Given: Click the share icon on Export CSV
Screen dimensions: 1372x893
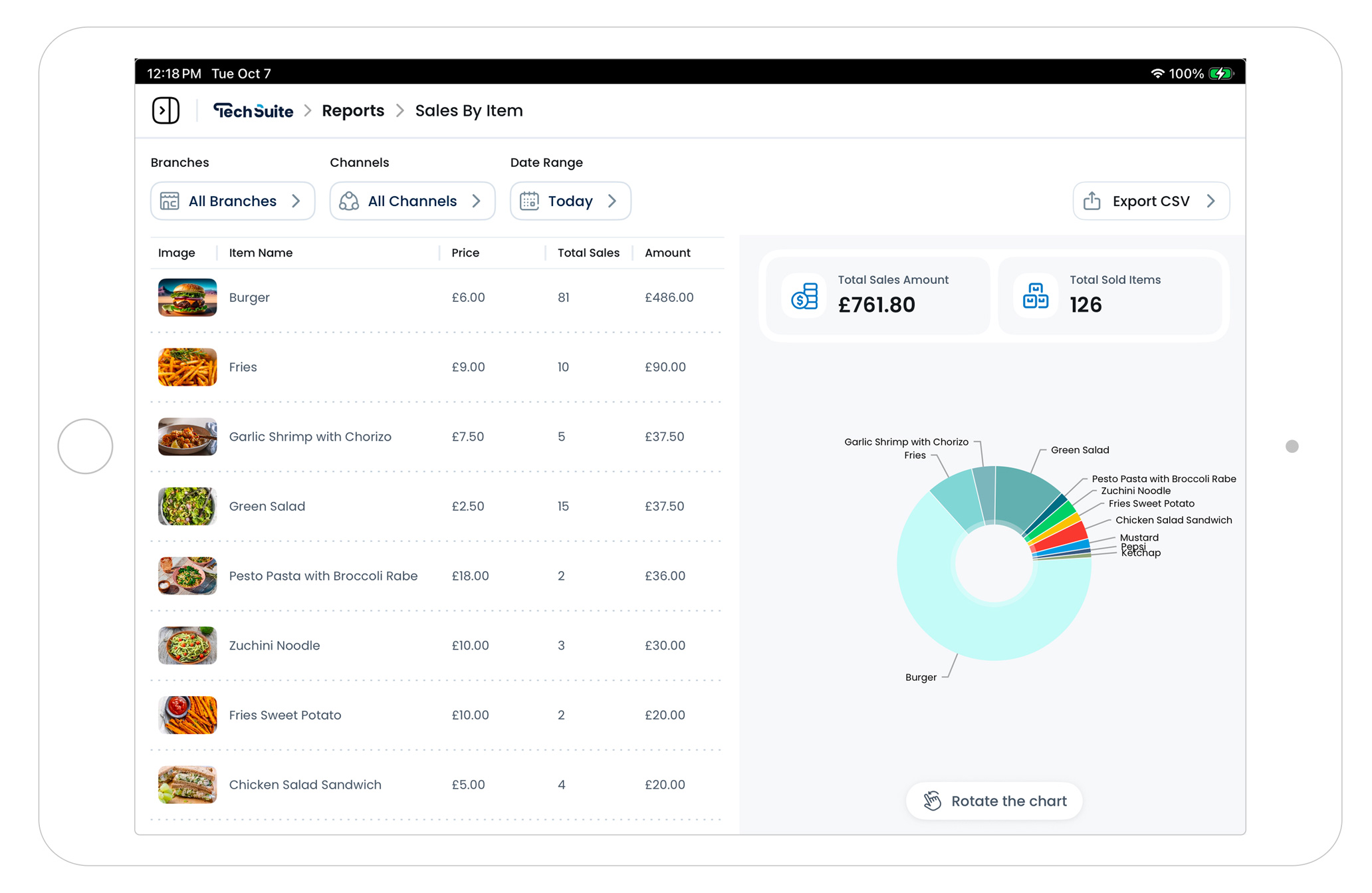Looking at the screenshot, I should [1091, 201].
